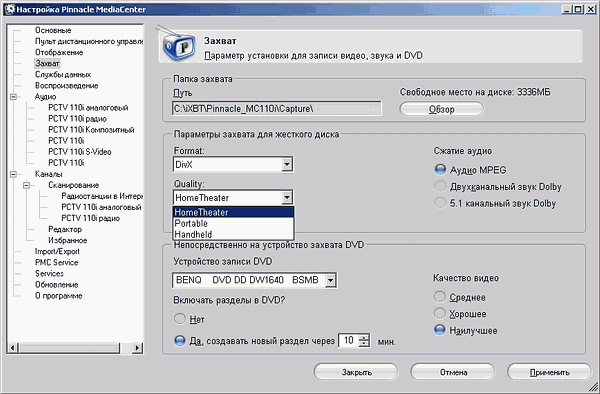Image resolution: width=600 pixels, height=394 pixels.
Task: Open the Format DivX dropdown
Action: coord(287,164)
